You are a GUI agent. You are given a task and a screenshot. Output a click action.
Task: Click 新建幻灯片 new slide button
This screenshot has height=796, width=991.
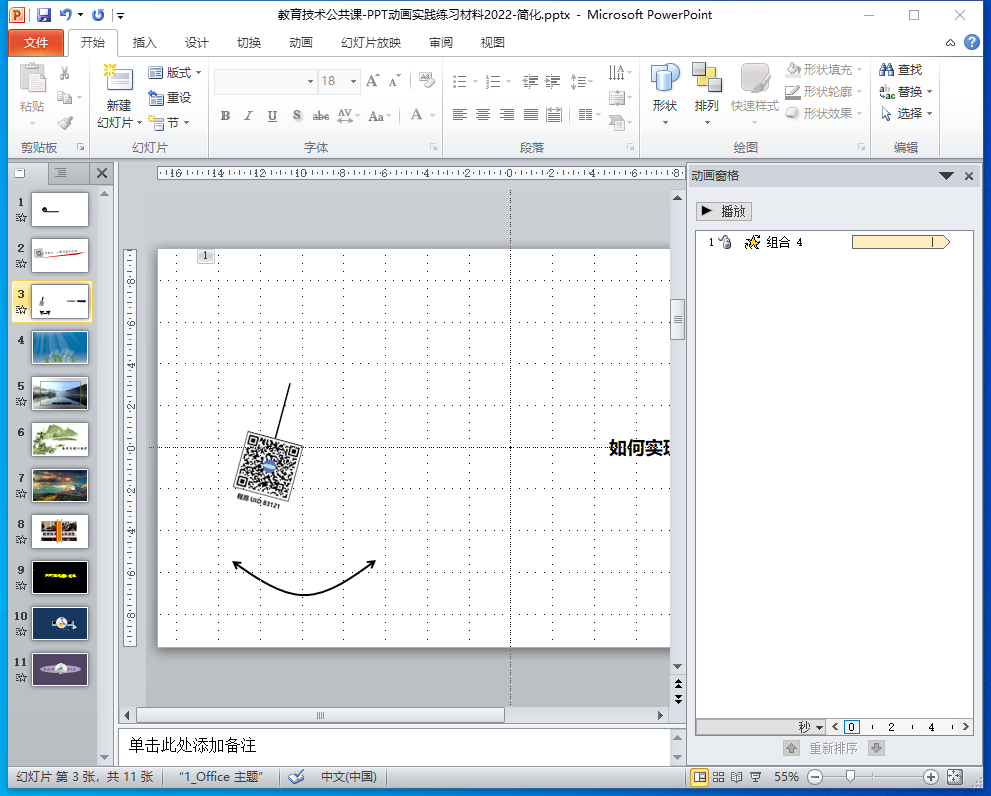(x=119, y=96)
